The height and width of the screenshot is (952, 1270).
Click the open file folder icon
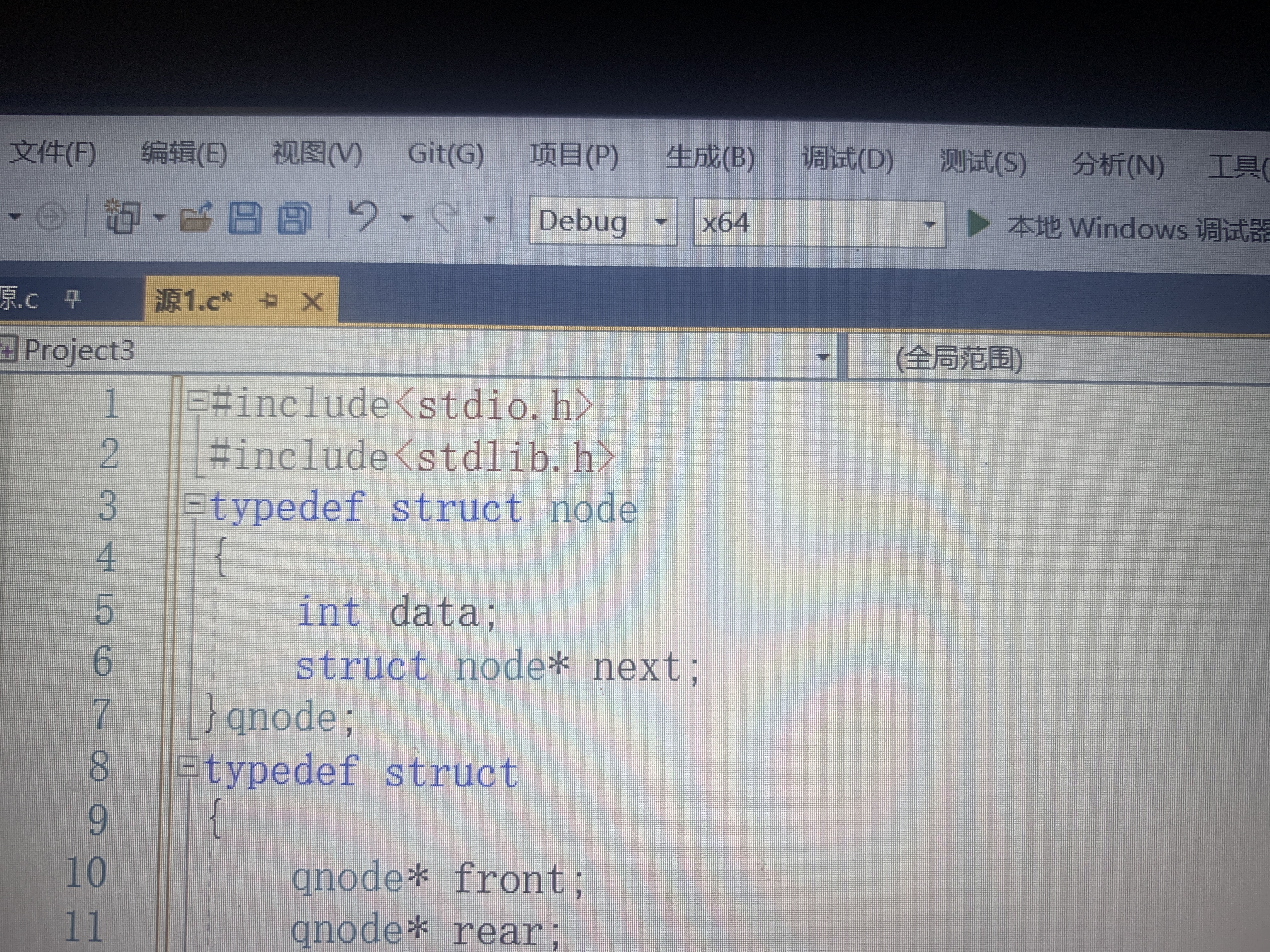tap(196, 218)
